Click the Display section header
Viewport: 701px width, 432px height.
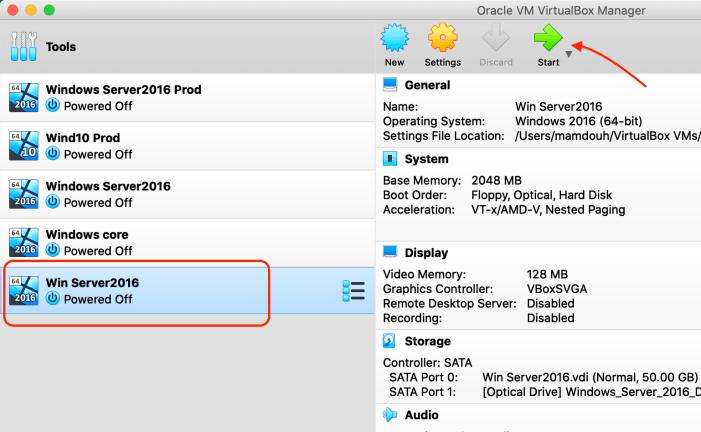(426, 253)
